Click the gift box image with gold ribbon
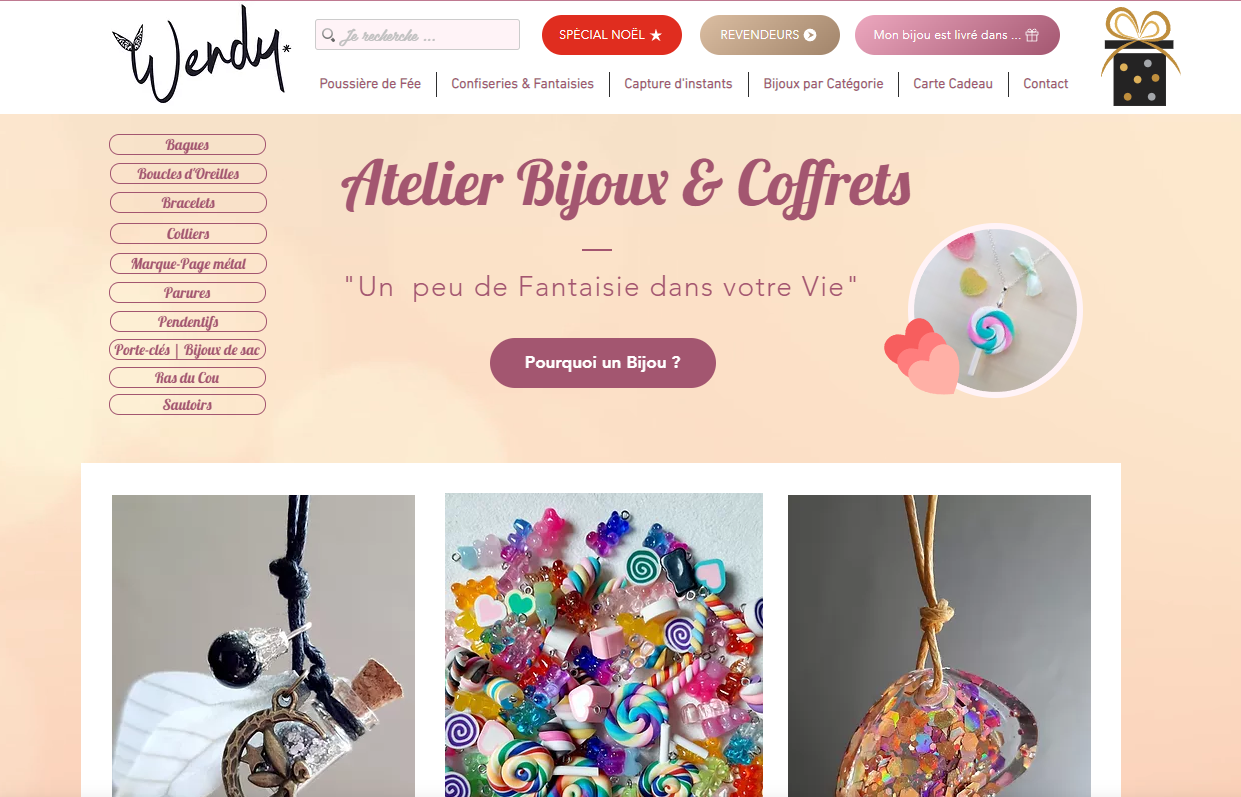Screen dimensions: 1241x797 coord(1140,57)
